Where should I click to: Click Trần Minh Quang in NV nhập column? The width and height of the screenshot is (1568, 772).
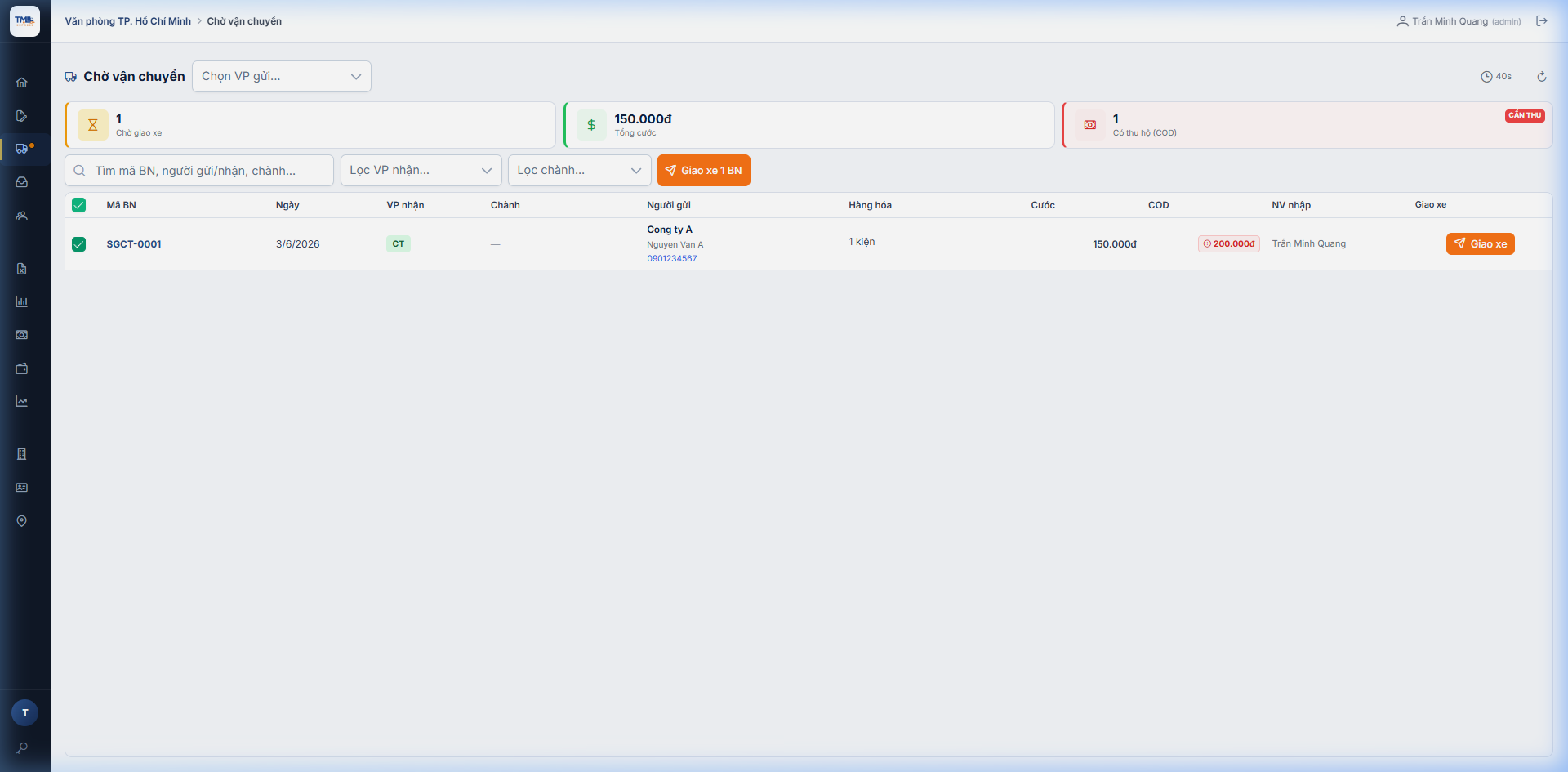pos(1309,244)
